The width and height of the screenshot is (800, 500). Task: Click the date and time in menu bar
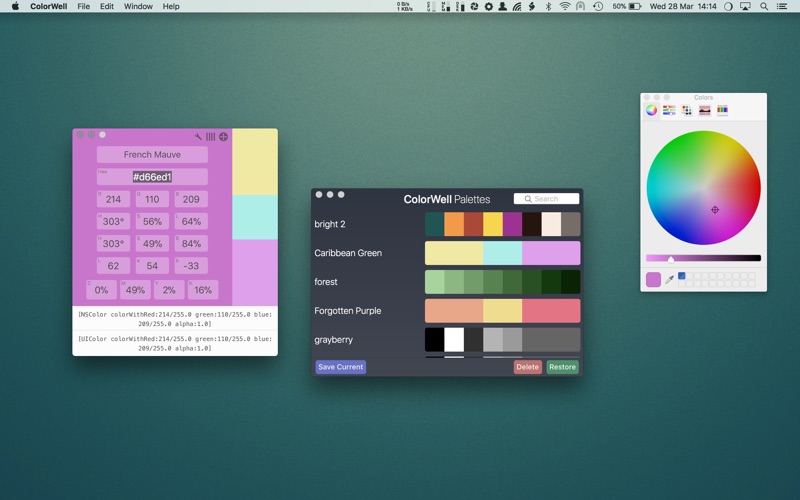point(683,7)
